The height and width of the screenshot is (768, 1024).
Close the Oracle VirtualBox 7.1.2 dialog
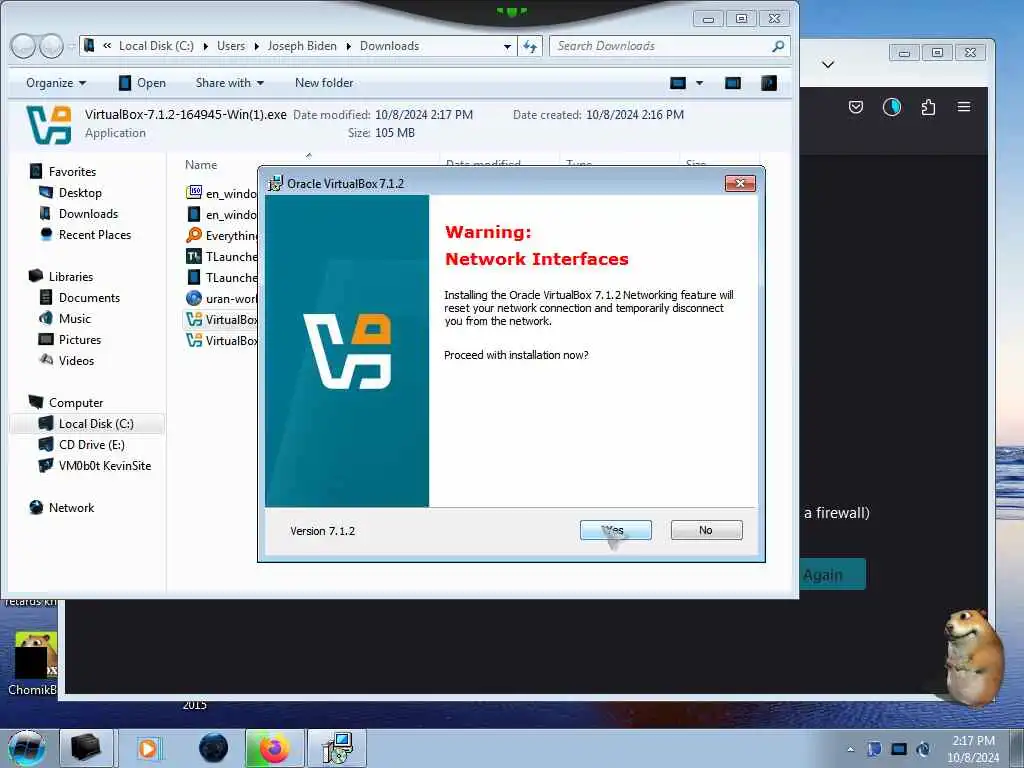pos(740,184)
